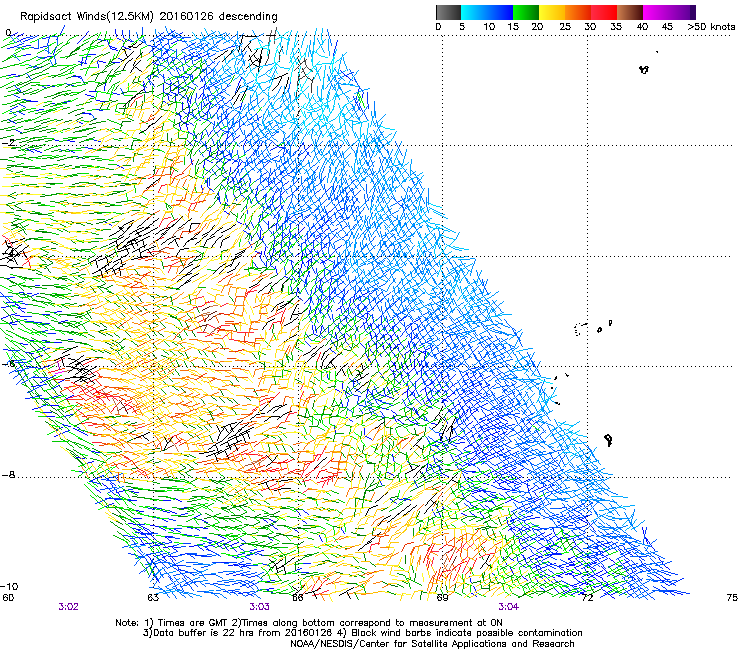Click the brown 35-40 knots legend segment
740x650 pixels.
pos(630,12)
